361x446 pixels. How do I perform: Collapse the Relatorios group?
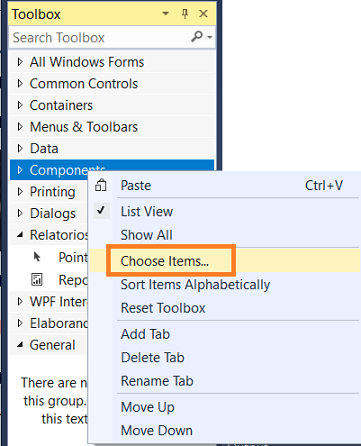click(20, 235)
